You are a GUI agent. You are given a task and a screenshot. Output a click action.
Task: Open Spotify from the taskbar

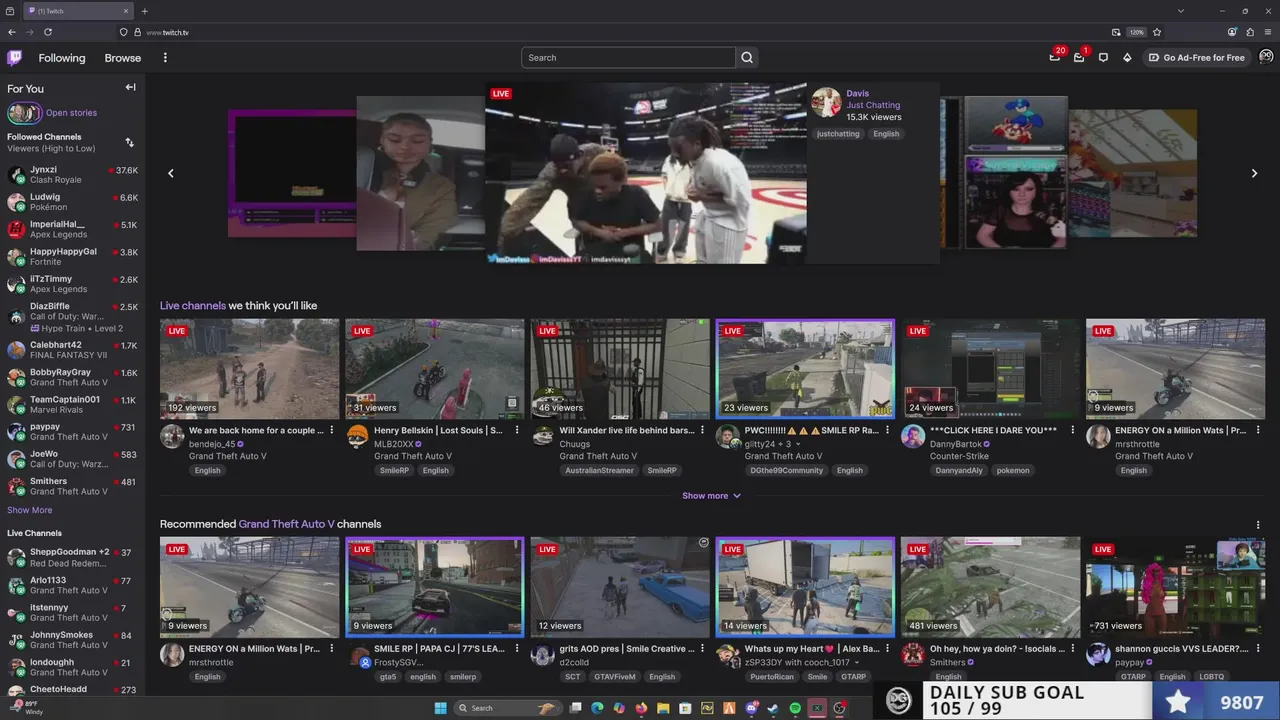795,708
